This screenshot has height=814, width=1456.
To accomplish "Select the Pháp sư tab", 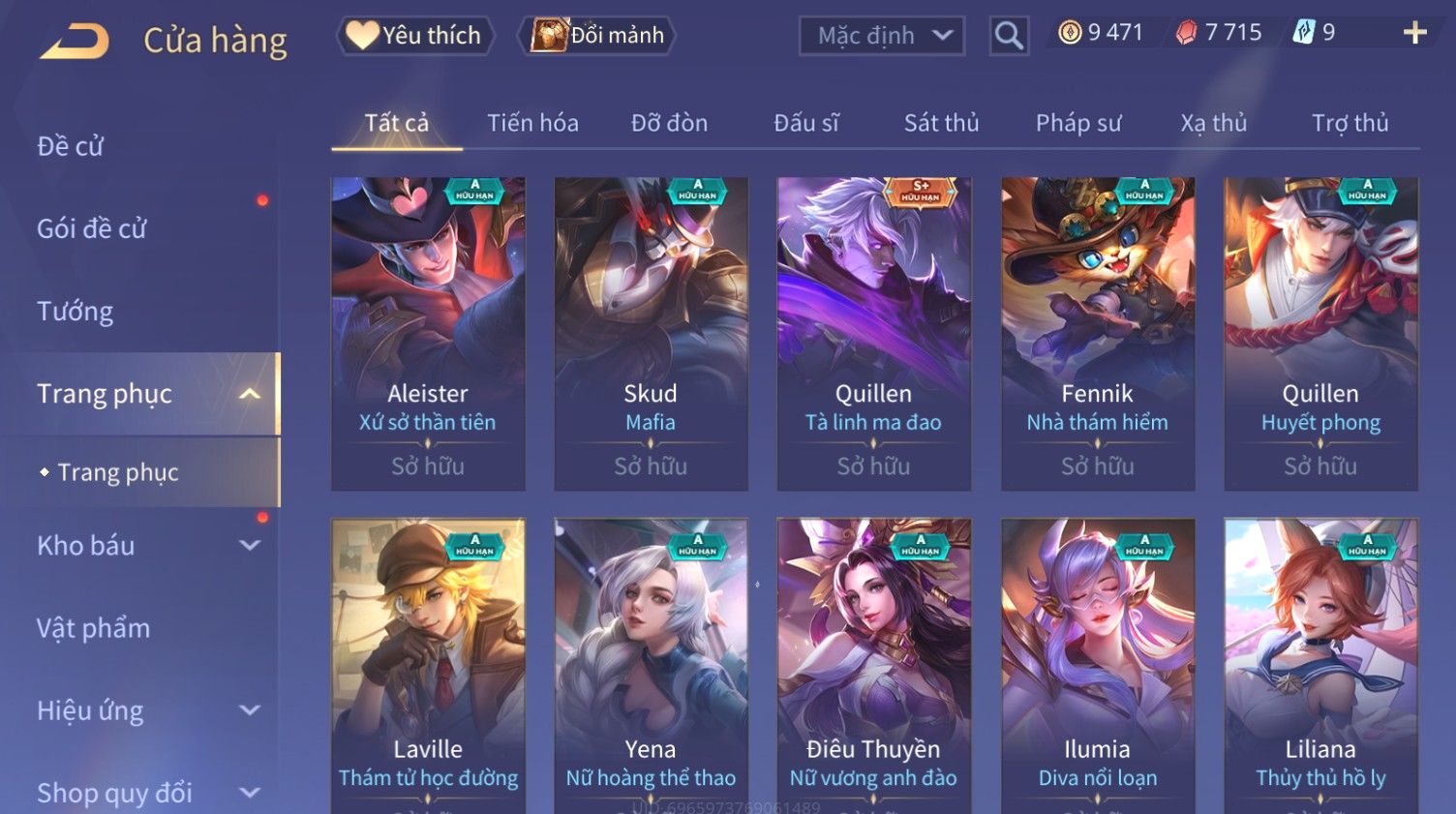I will (x=1078, y=123).
